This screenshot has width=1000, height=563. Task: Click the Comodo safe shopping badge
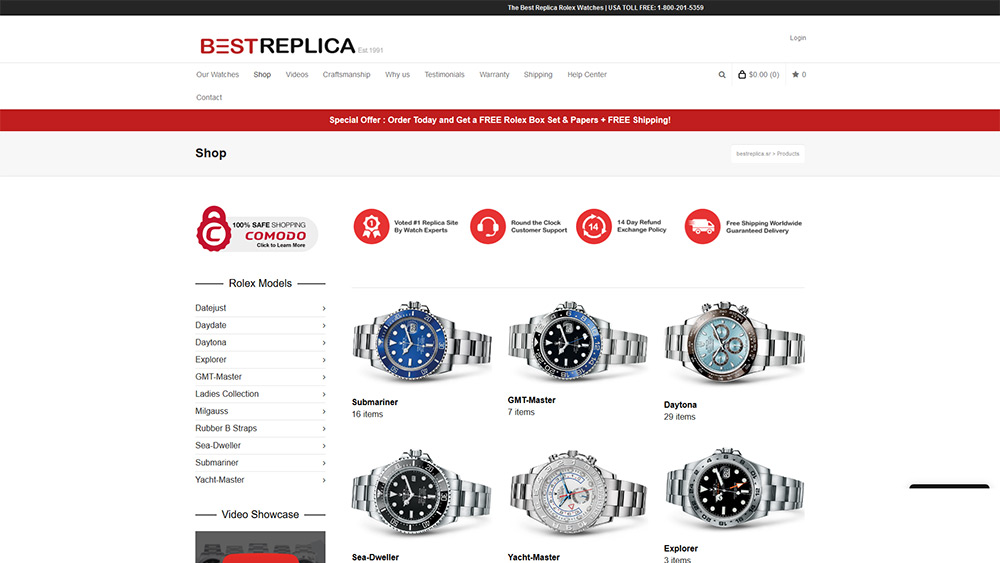256,229
